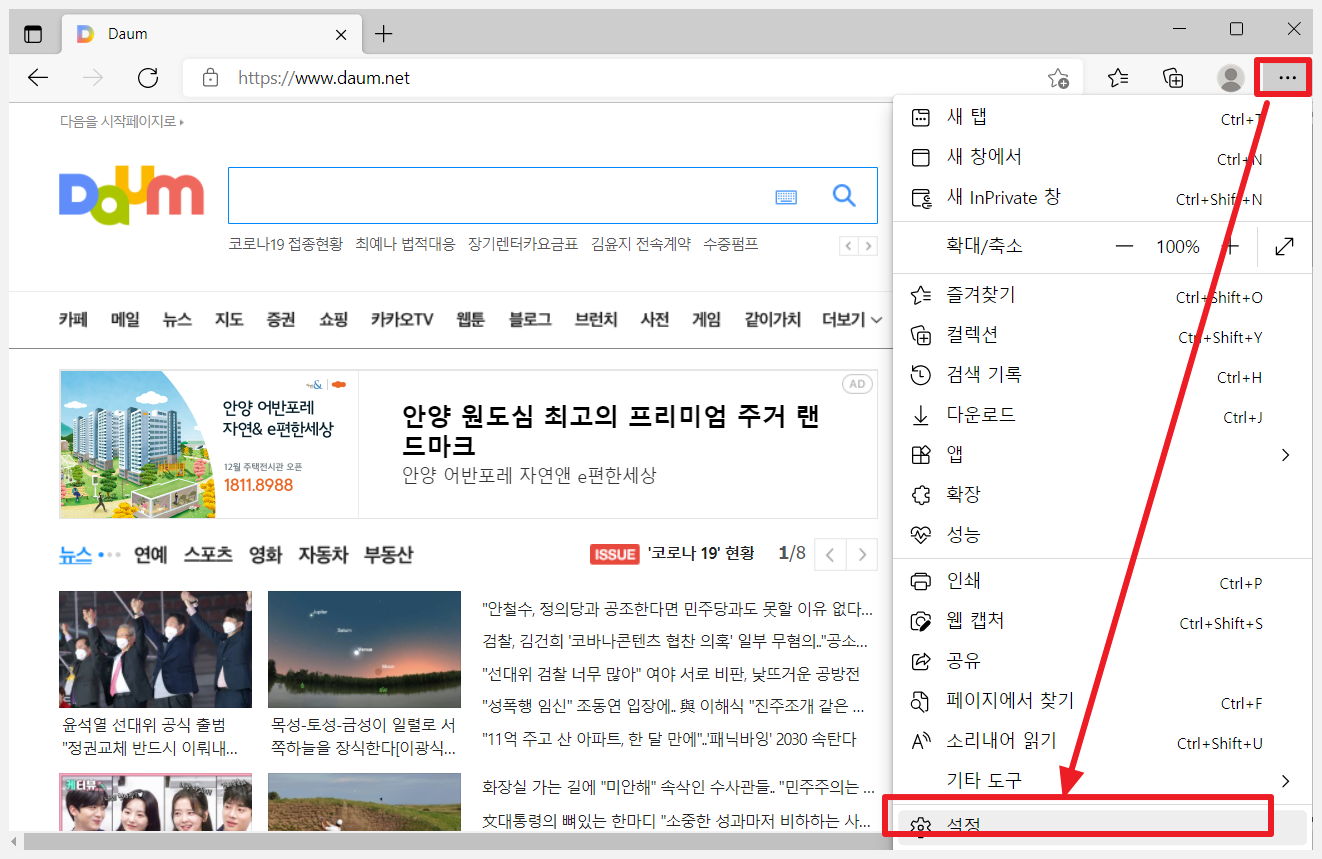Expand the 앱 submenu
This screenshot has width=1322, height=859.
click(x=1102, y=455)
